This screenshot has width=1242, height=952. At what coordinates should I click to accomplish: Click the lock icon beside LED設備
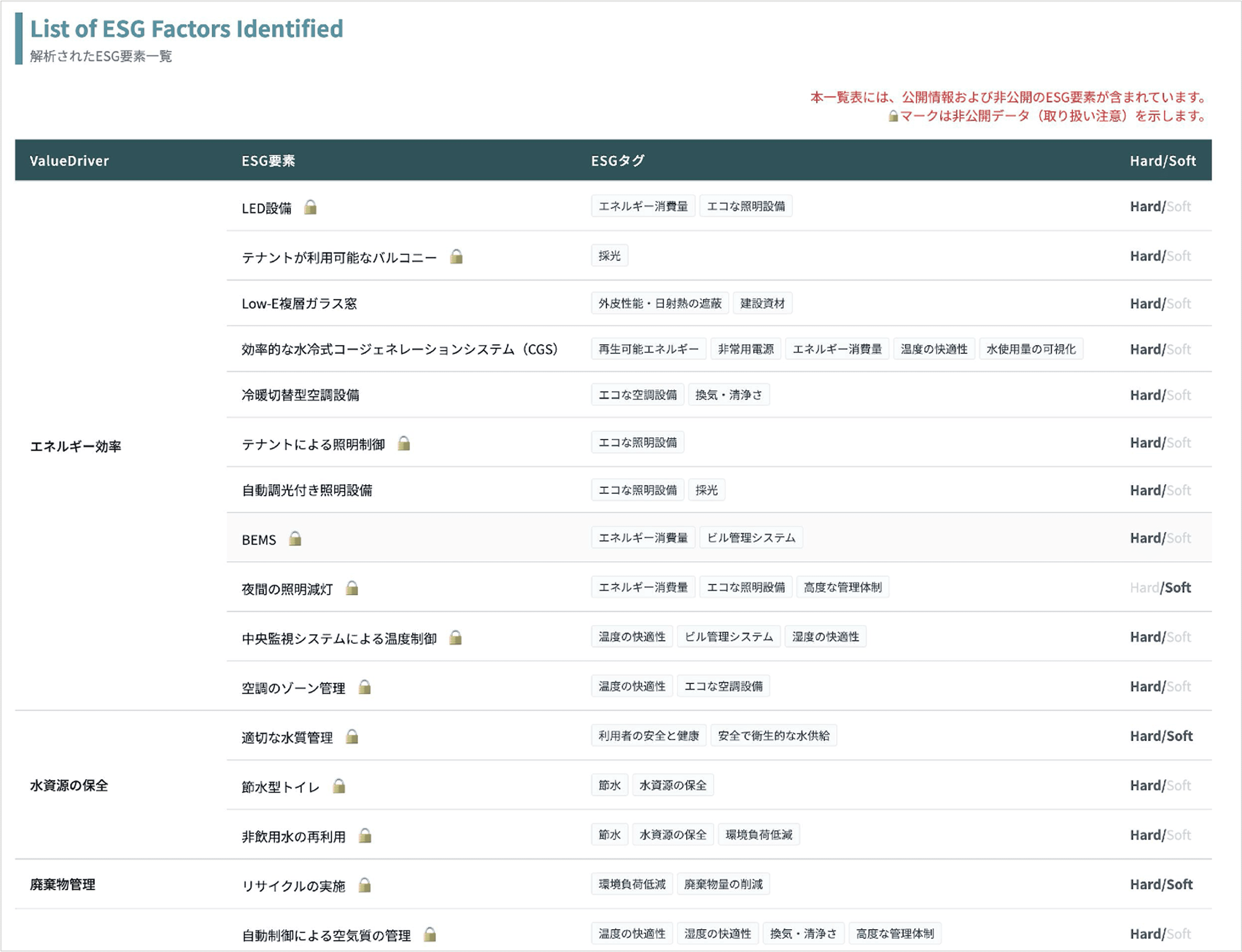click(310, 207)
